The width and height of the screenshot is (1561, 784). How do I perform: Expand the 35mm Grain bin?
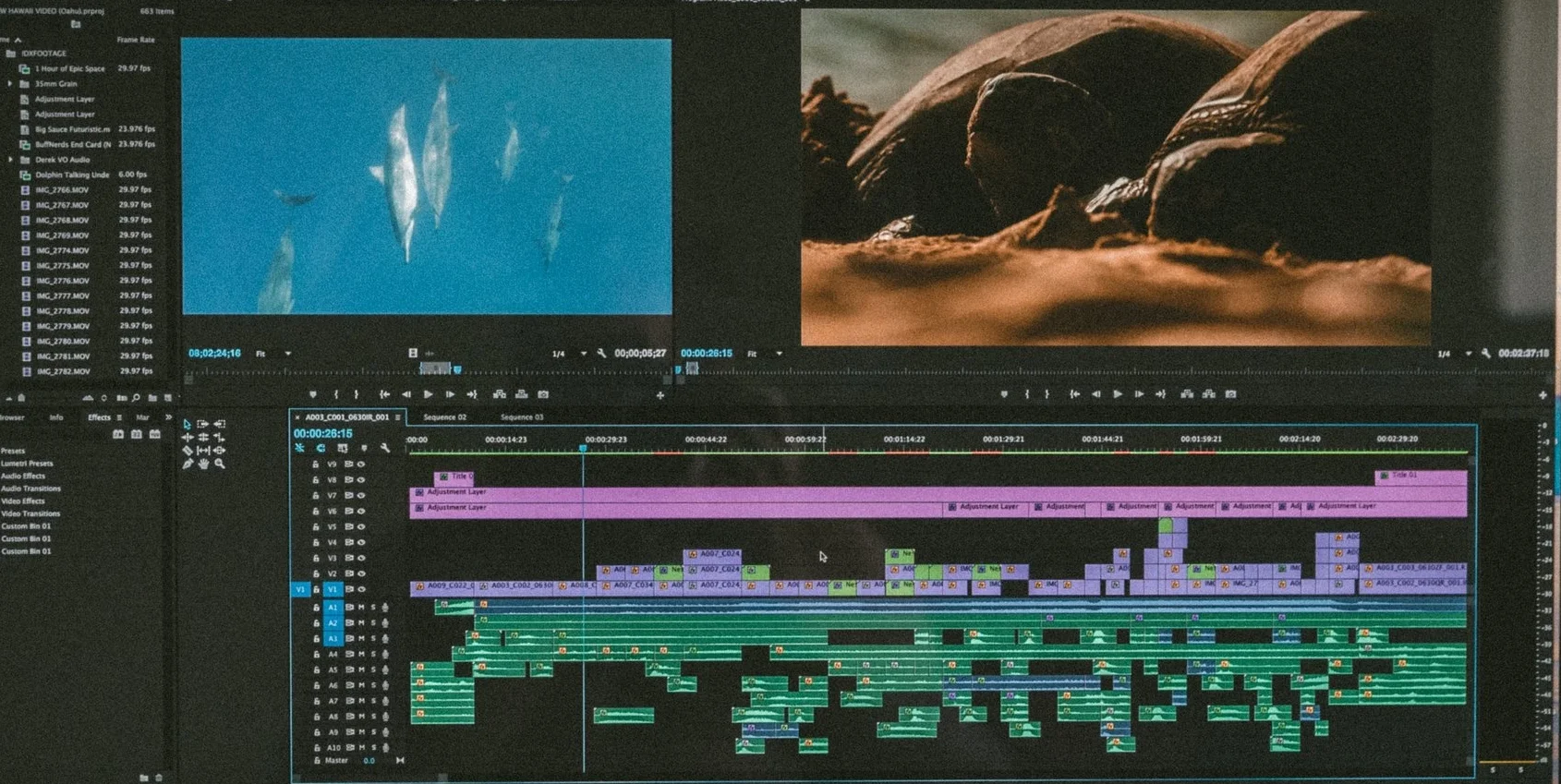[10, 84]
